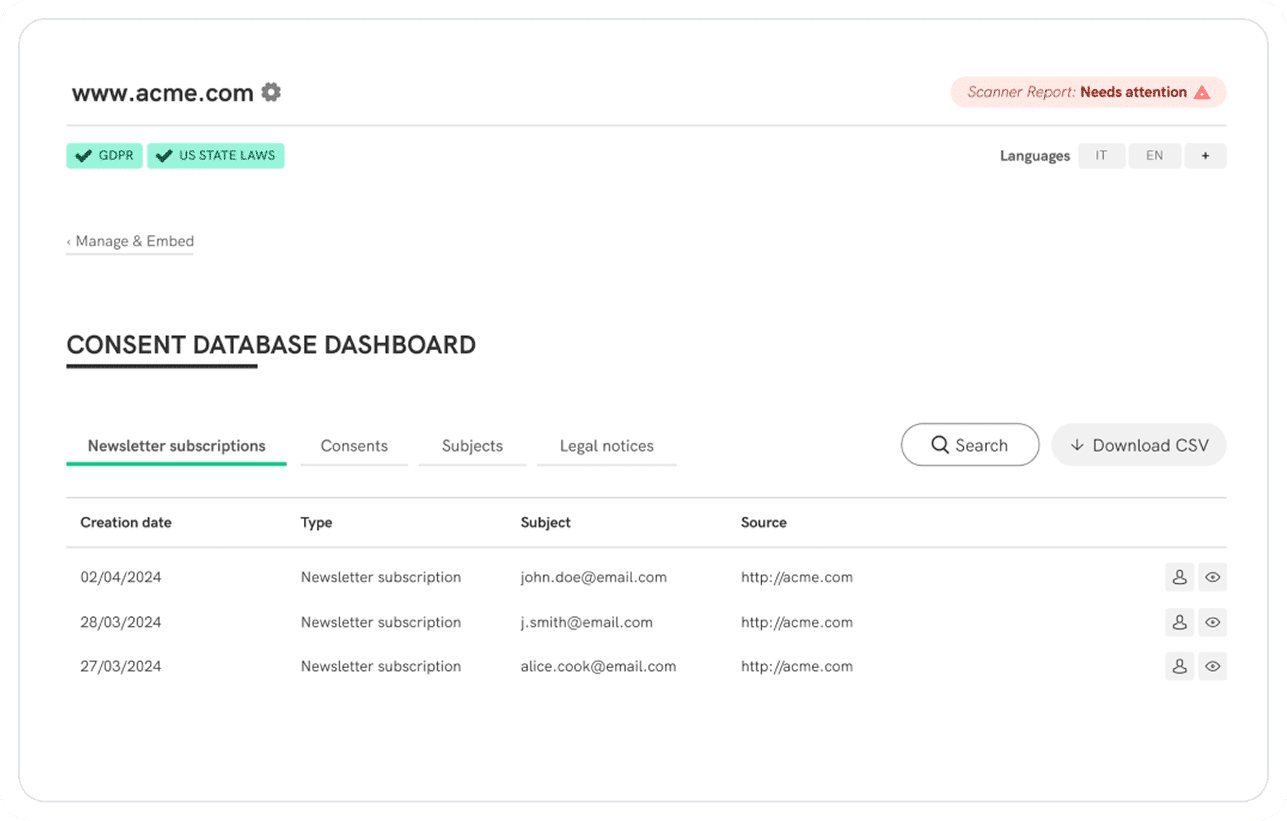Download CSV of consent records
This screenshot has width=1287, height=821.
[x=1138, y=445]
